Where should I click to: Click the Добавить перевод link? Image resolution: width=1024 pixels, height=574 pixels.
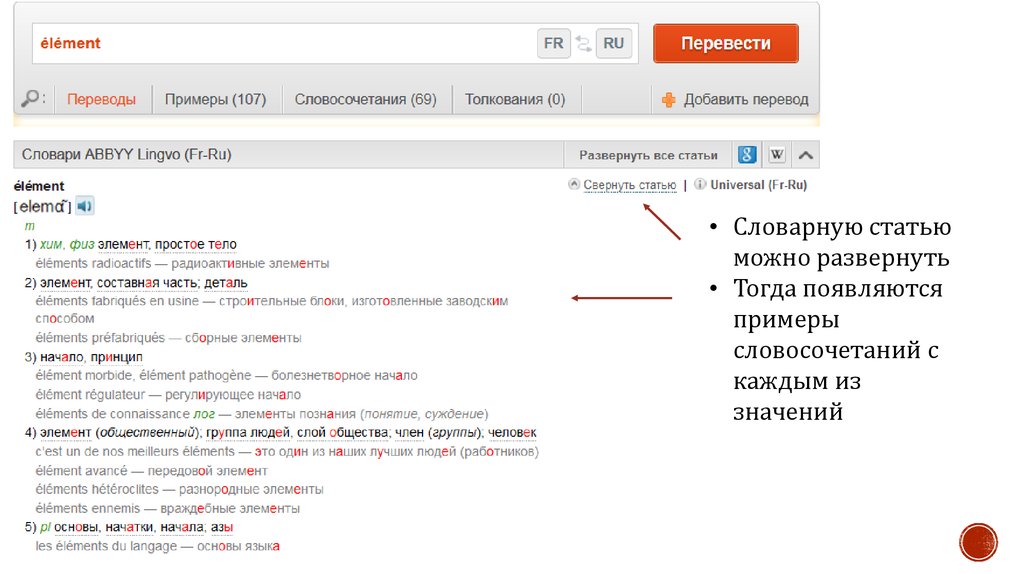point(745,100)
